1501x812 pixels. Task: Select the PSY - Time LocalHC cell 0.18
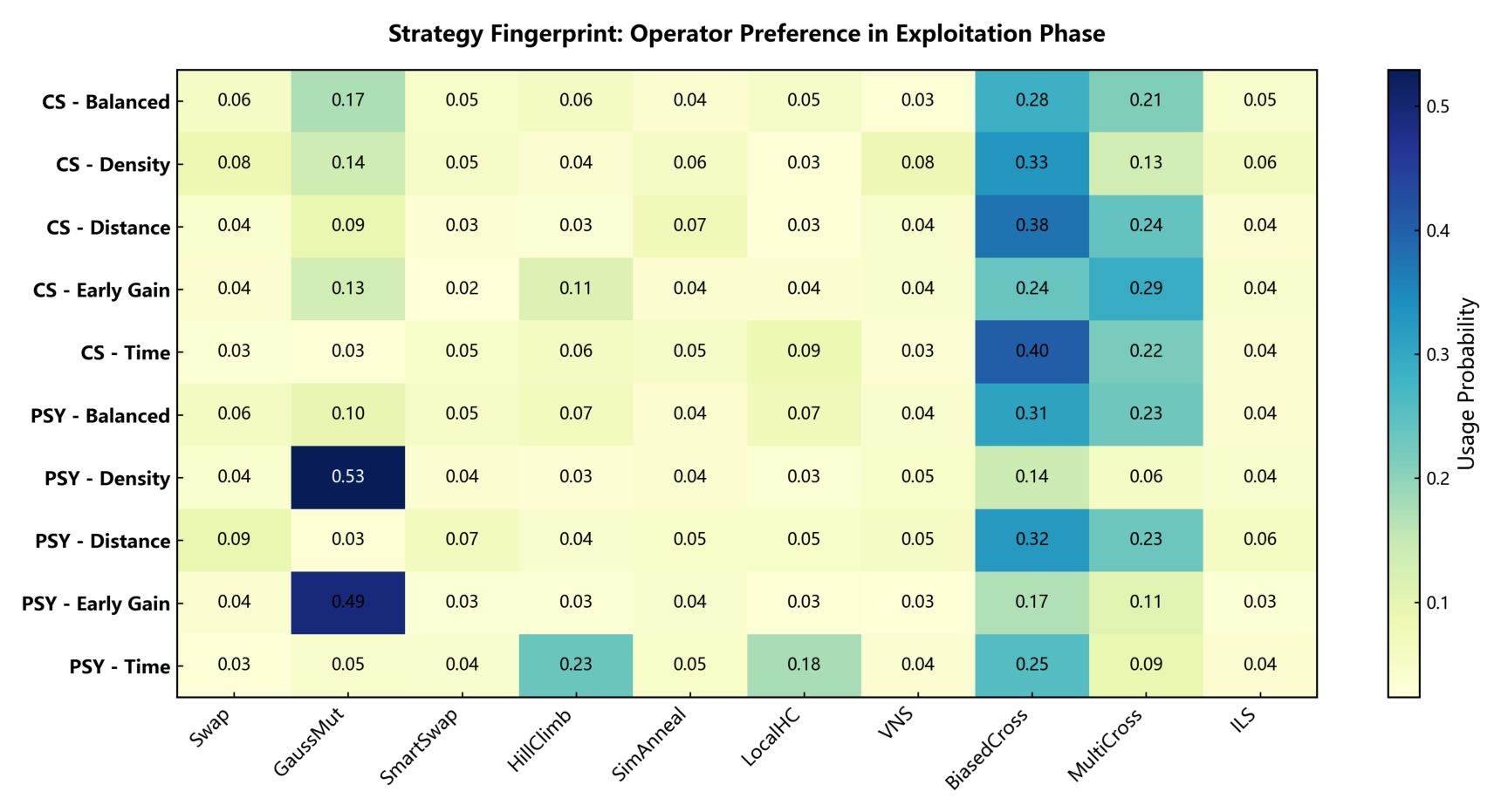(x=804, y=665)
